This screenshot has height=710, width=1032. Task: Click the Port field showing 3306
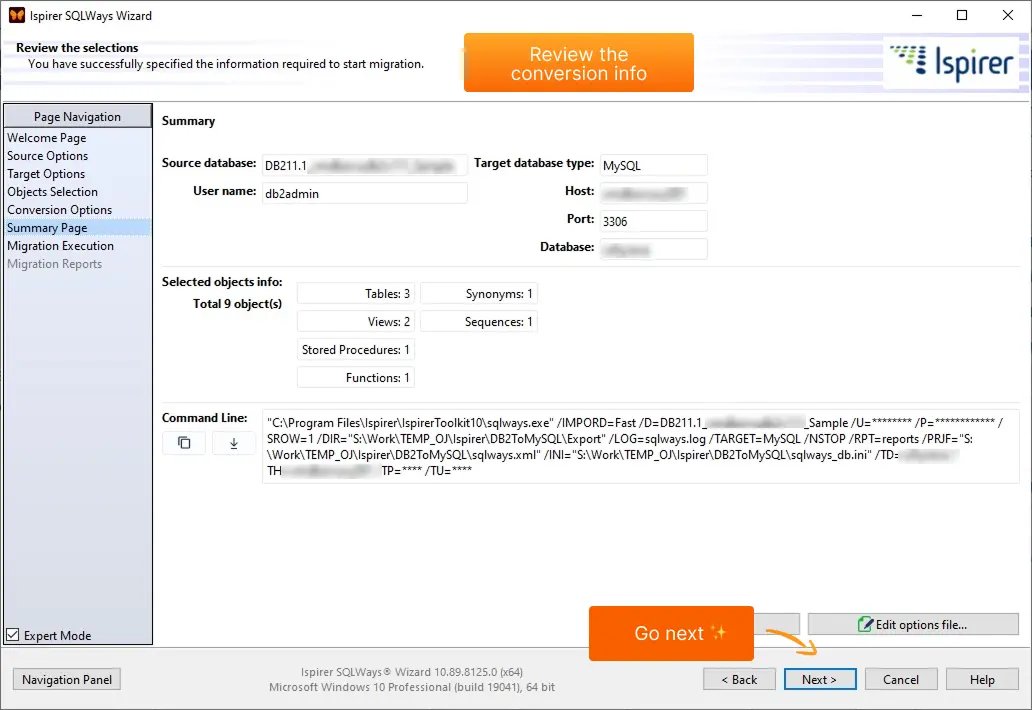click(x=654, y=221)
